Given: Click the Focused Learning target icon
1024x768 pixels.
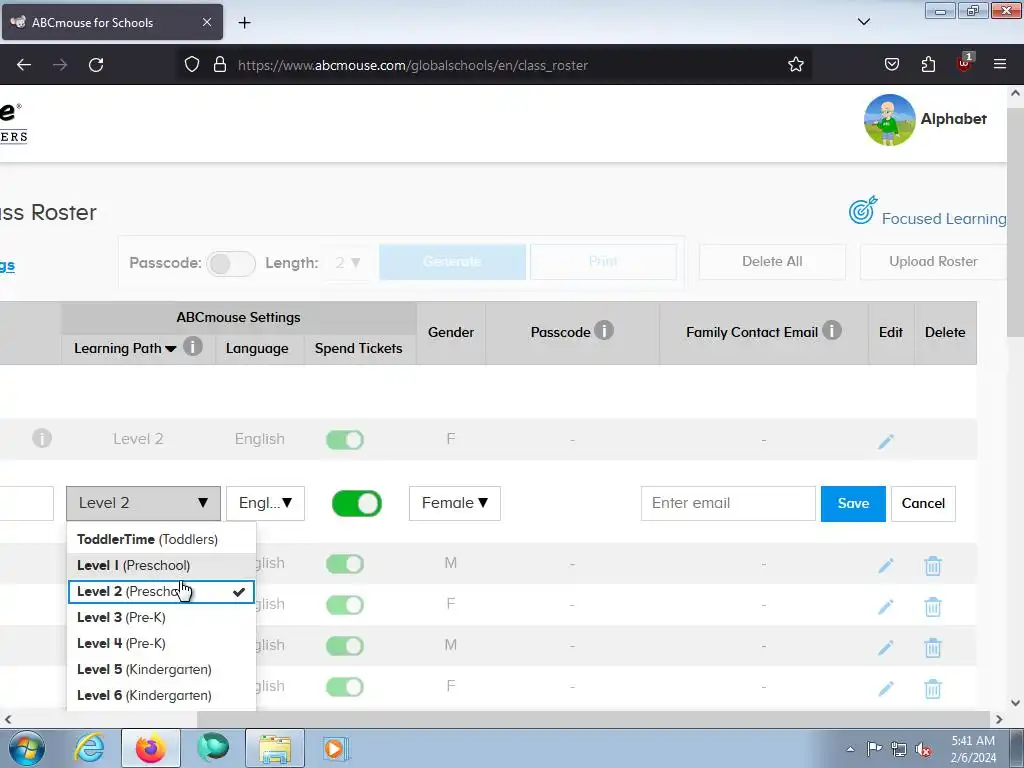Looking at the screenshot, I should click(863, 210).
